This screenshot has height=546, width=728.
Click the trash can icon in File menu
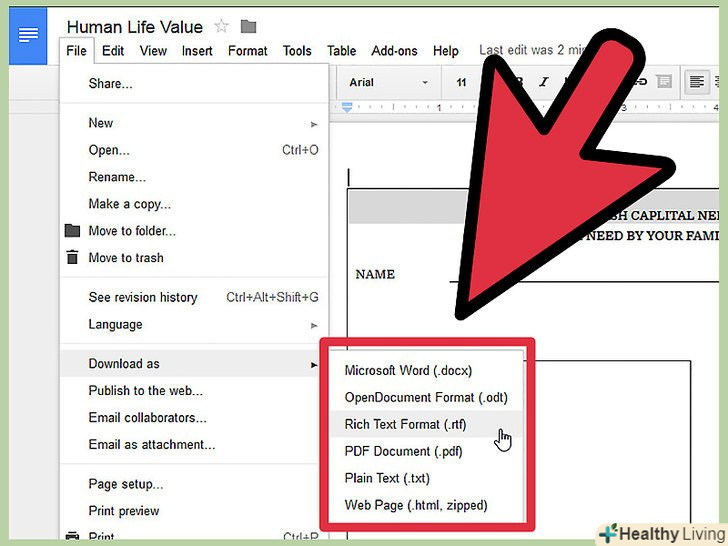click(x=72, y=257)
